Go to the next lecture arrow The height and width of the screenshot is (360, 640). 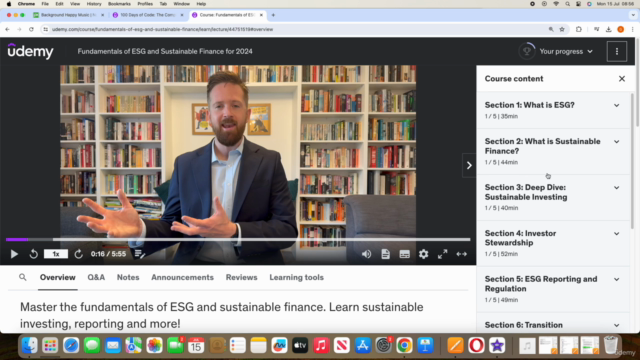point(469,165)
